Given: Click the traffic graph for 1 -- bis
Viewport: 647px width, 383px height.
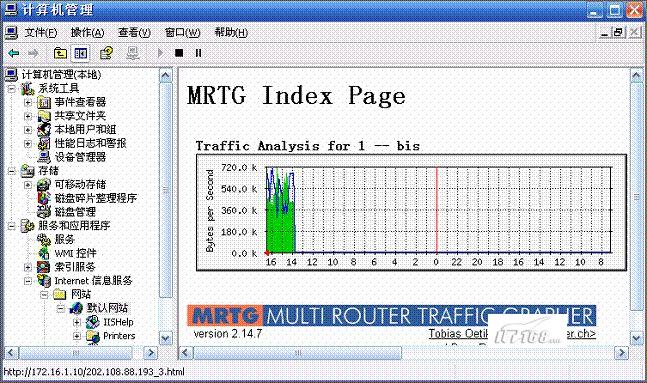Looking at the screenshot, I should pyautogui.click(x=411, y=213).
